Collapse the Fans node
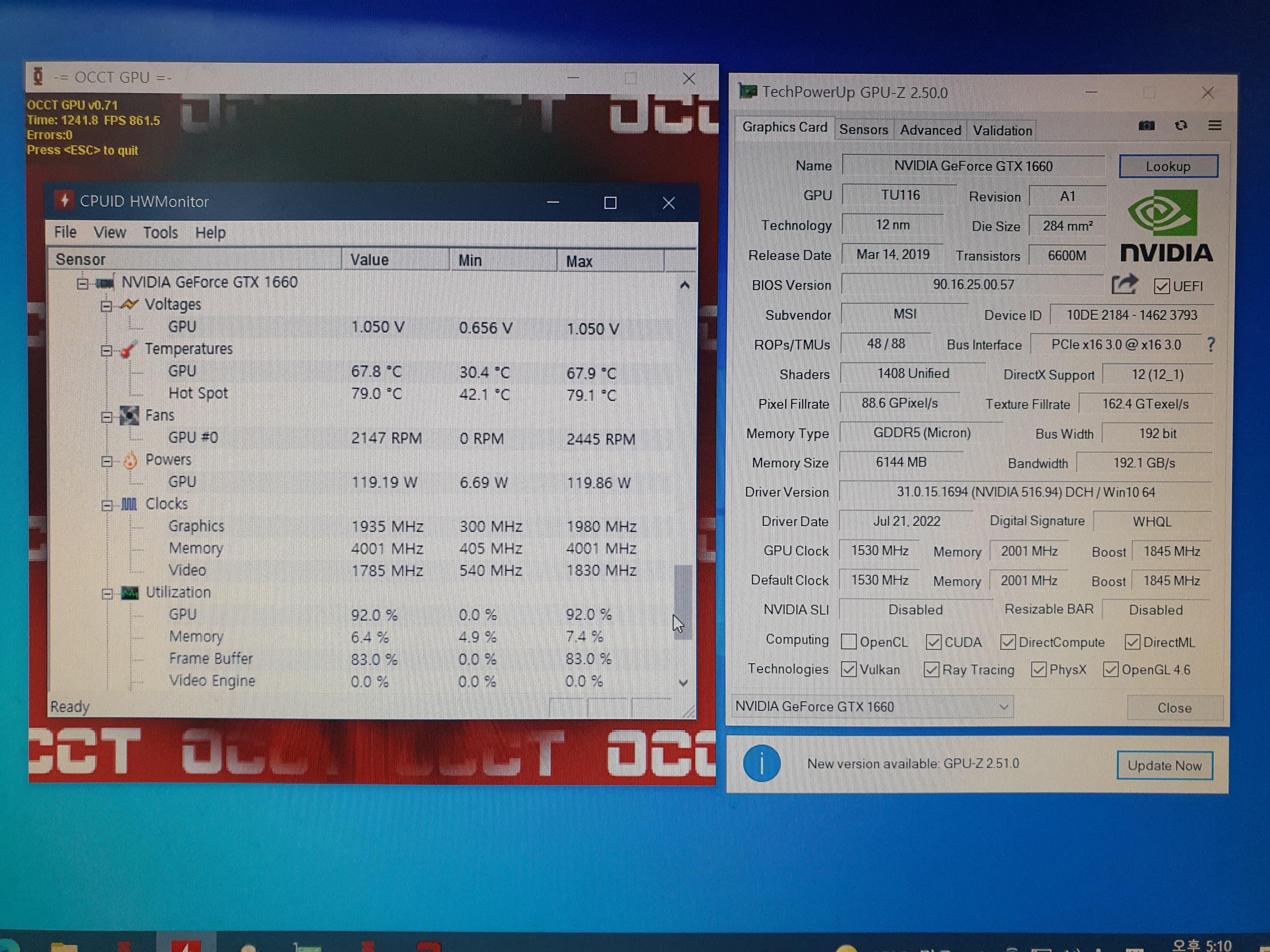The width and height of the screenshot is (1270, 952). pos(106,416)
